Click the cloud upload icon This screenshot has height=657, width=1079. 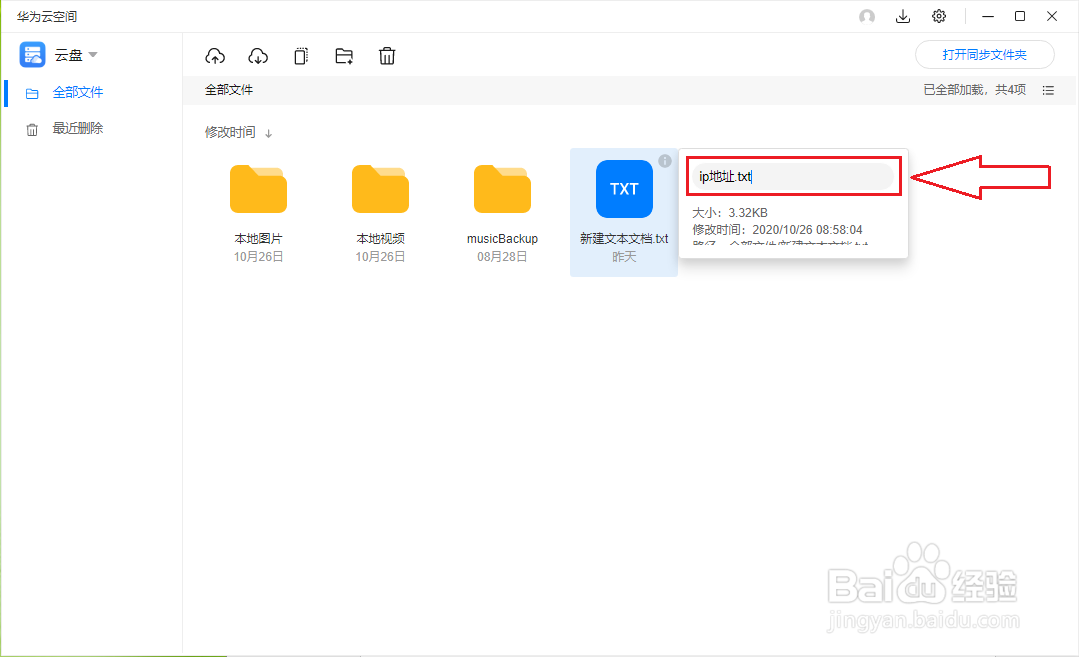(214, 56)
